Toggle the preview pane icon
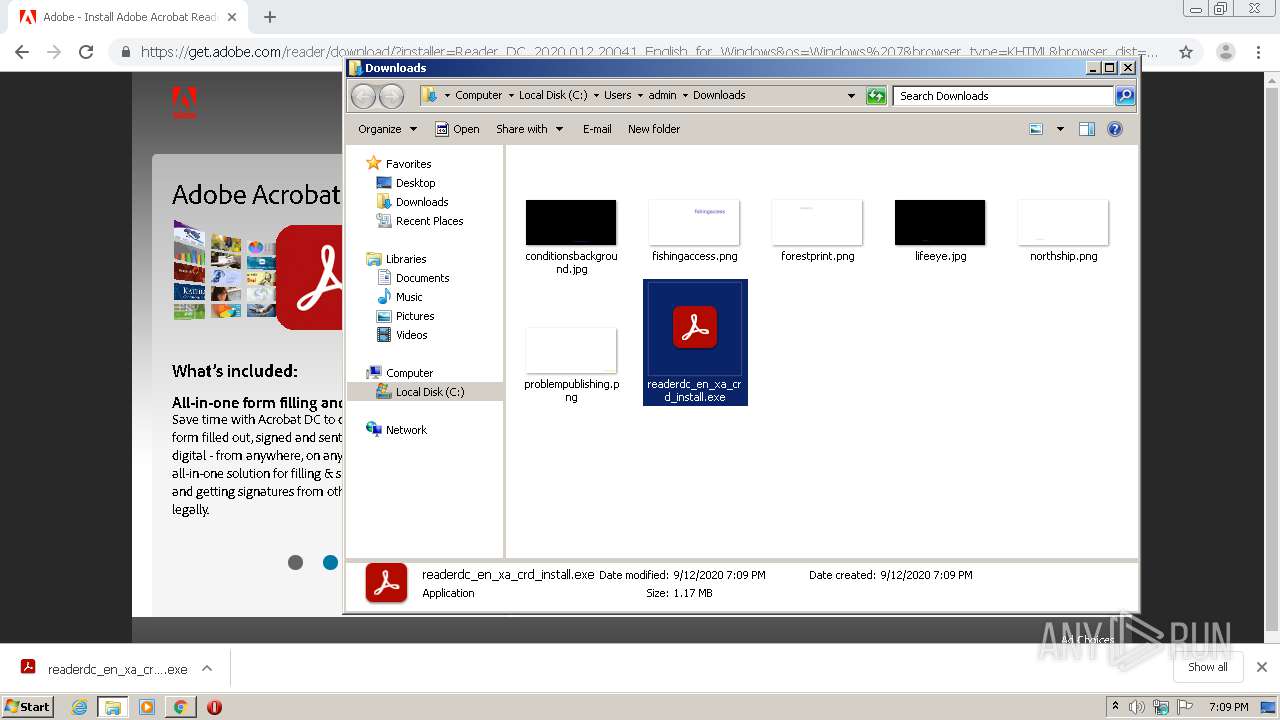Screen dimensions: 1280x720 point(1087,129)
